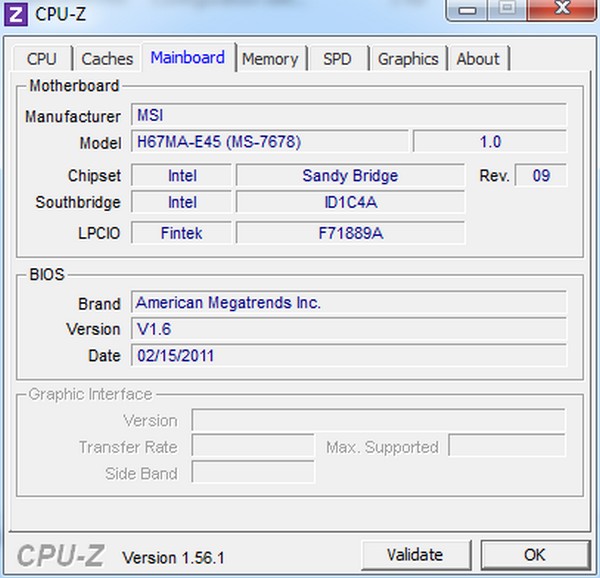600x578 pixels.
Task: Click the Version 1.56.1 label
Action: coord(173,557)
